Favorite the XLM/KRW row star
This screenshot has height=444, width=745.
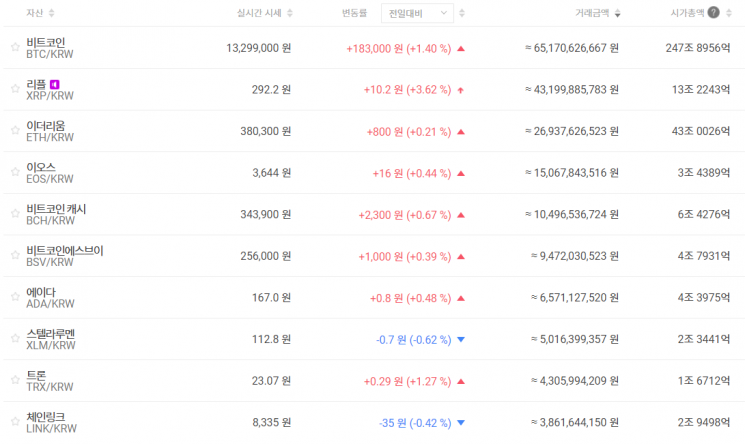(15, 338)
